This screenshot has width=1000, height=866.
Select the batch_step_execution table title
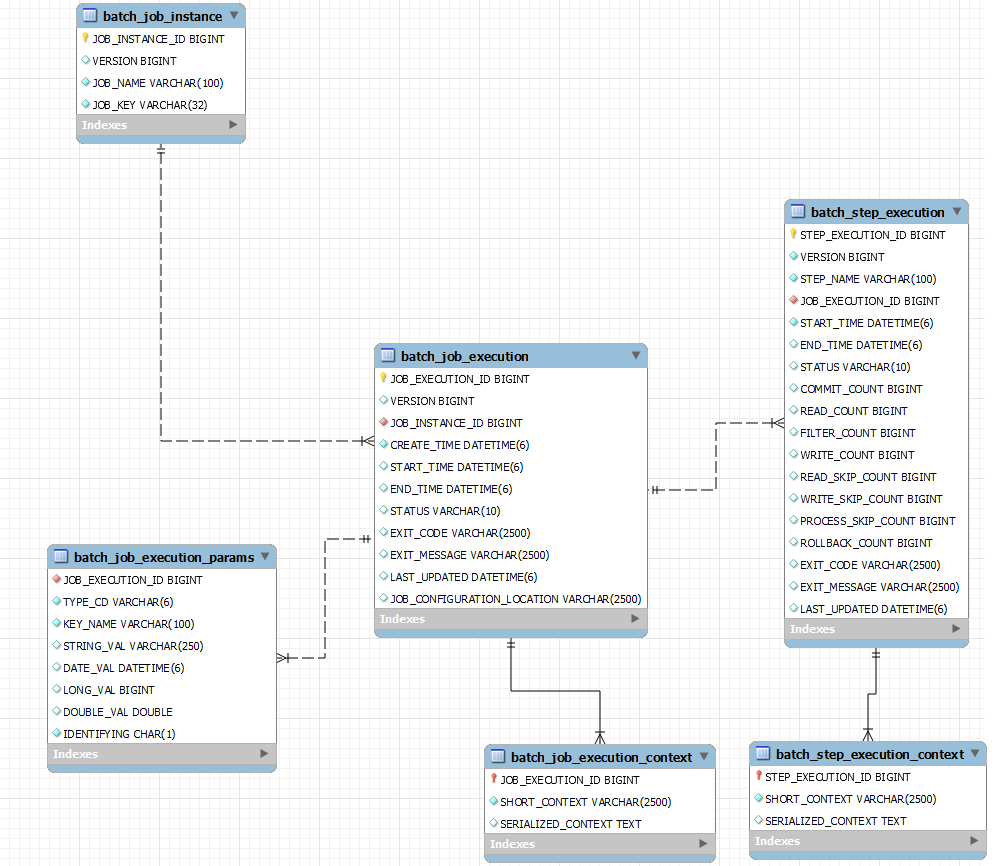pyautogui.click(x=878, y=212)
